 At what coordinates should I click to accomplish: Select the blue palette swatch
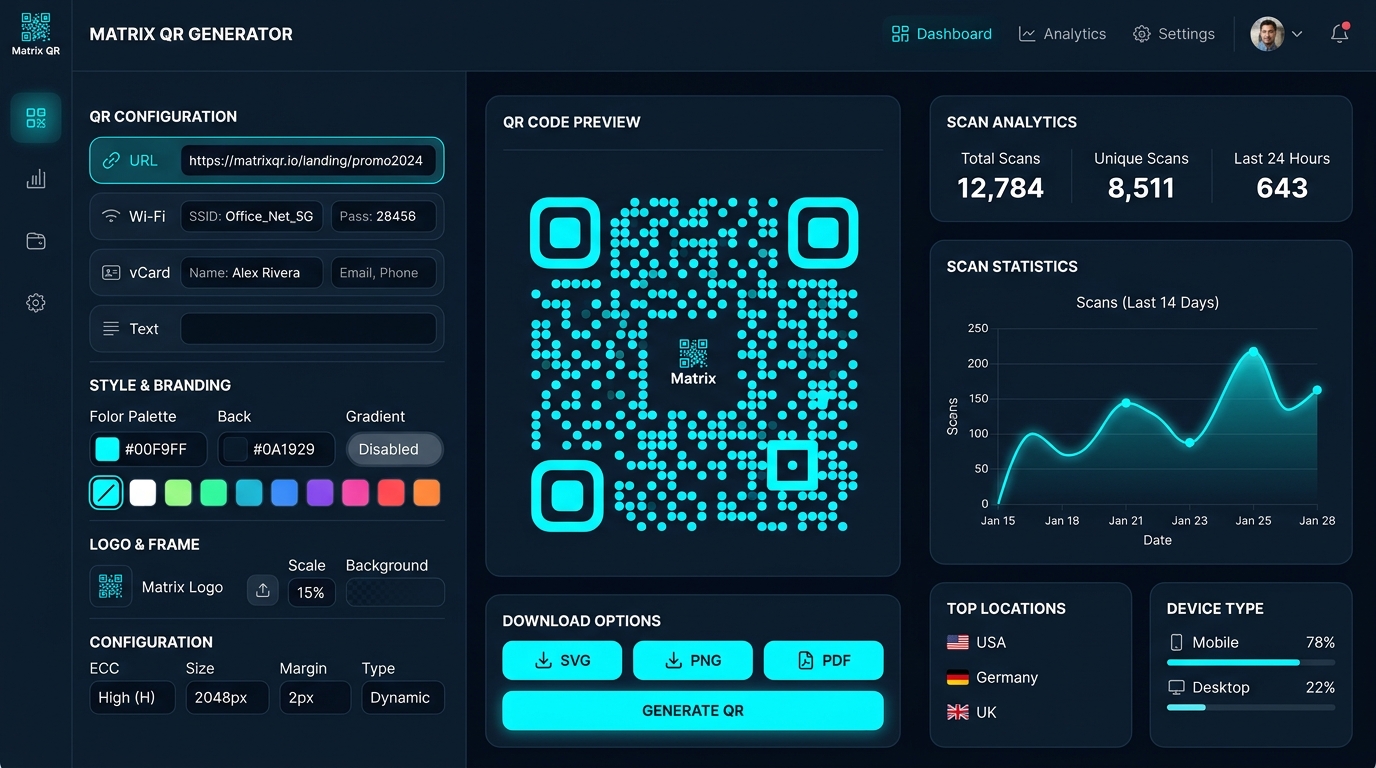pos(285,492)
